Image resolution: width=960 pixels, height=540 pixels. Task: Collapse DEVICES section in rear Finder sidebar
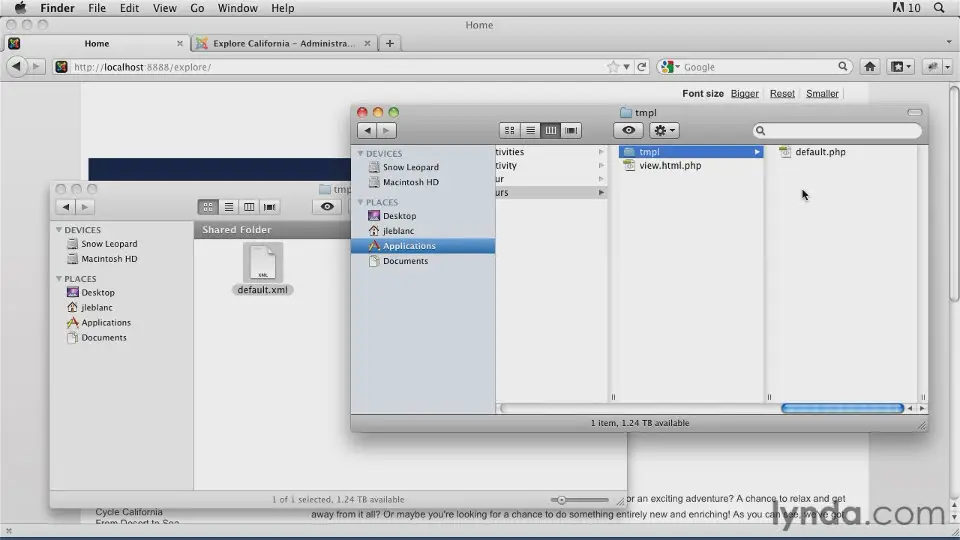(59, 230)
